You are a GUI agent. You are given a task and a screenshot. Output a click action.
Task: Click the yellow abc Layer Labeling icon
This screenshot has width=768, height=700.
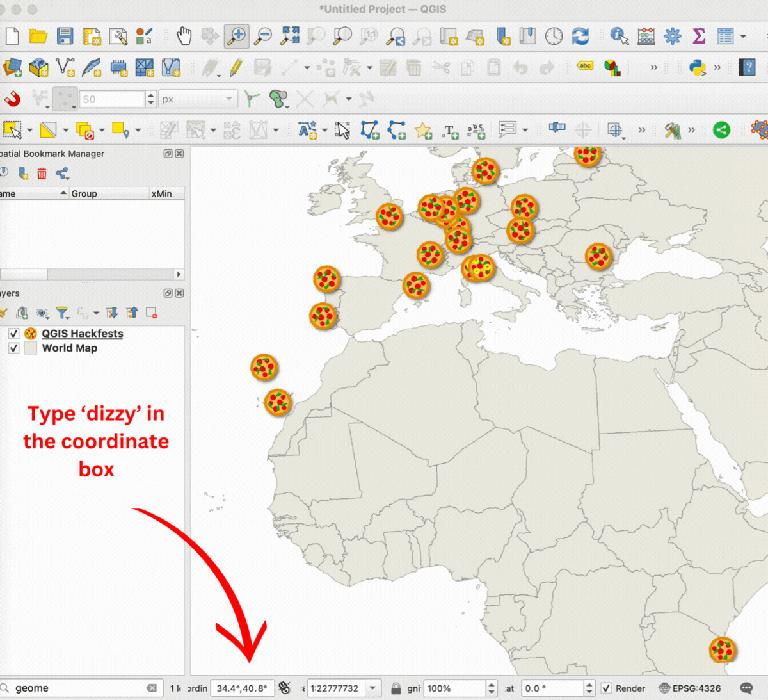pos(585,66)
